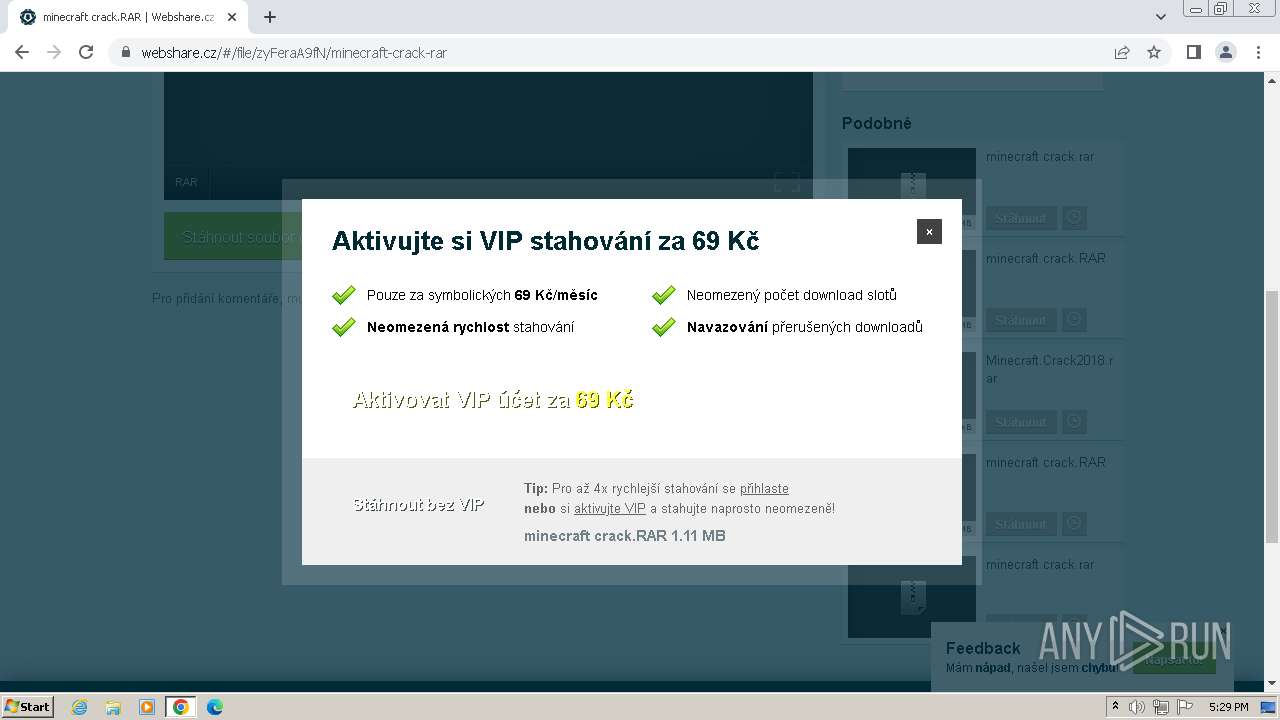The width and height of the screenshot is (1280, 720).
Task: Click Stáhnout button under Minecraft.Crack2018.rar
Action: (1020, 422)
